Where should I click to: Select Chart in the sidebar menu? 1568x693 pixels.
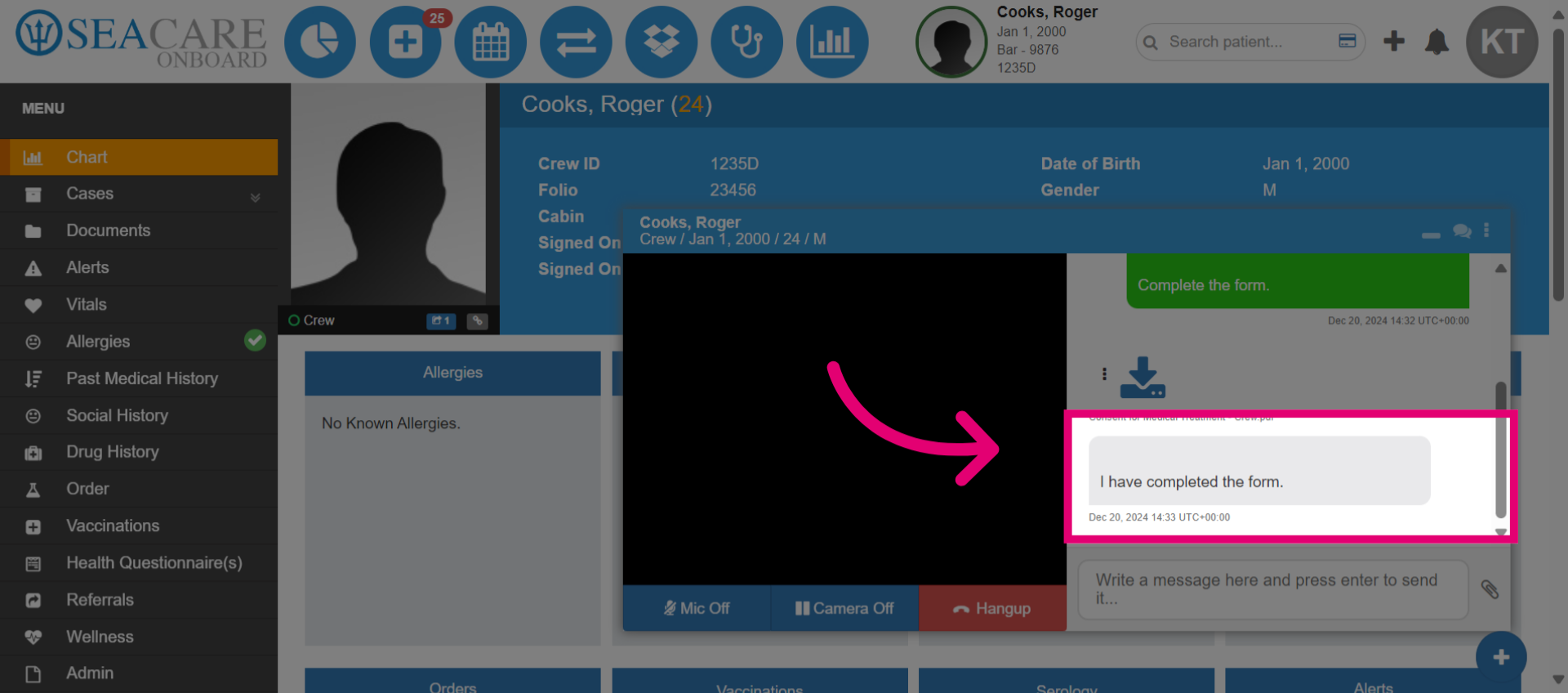139,157
